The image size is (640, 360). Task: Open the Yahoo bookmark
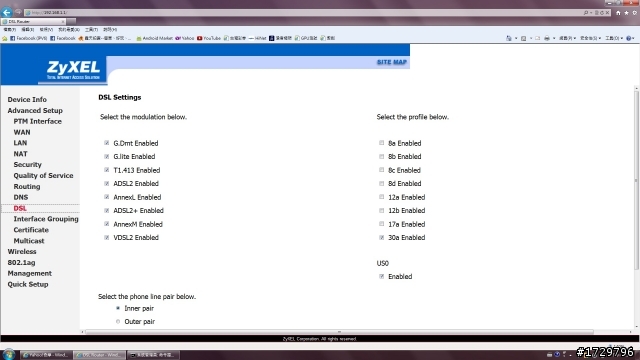(184, 38)
